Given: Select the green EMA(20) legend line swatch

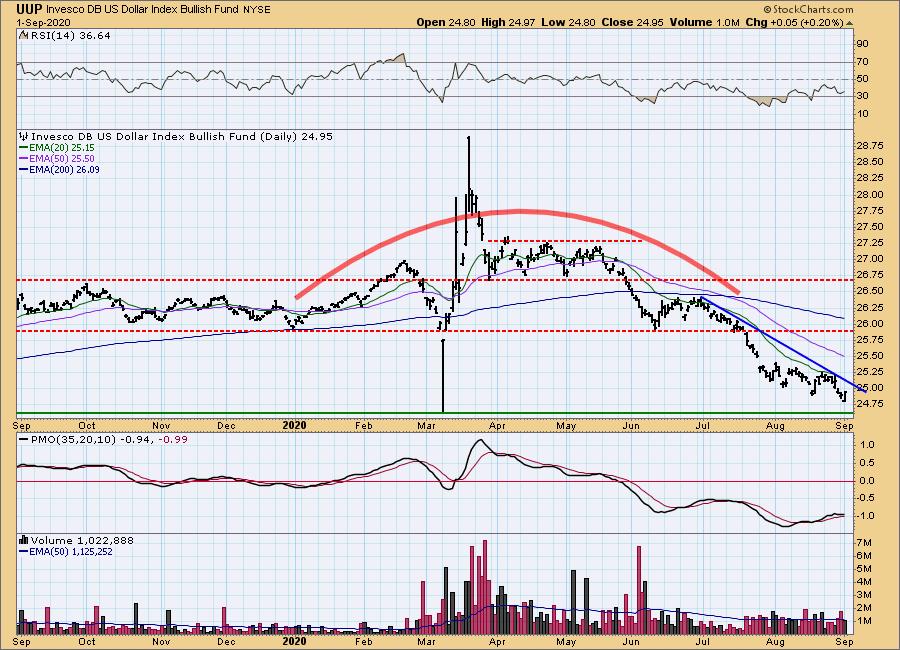Looking at the screenshot, I should tap(24, 148).
